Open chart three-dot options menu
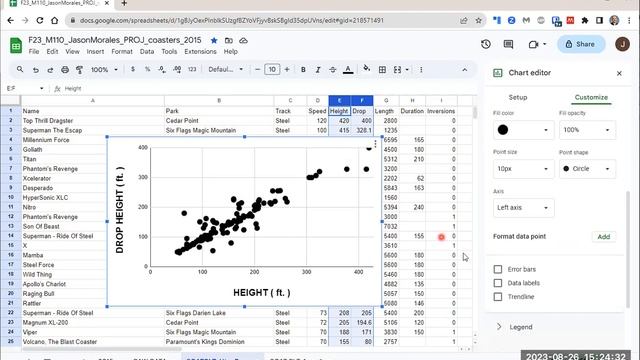This screenshot has height=360, width=640. click(x=375, y=144)
